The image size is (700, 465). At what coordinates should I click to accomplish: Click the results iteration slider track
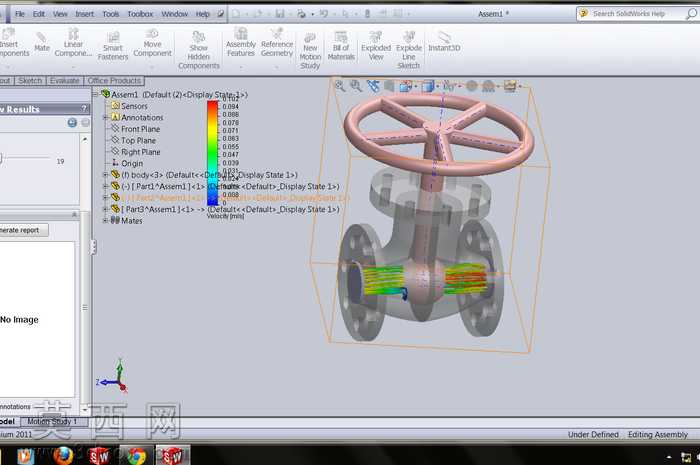25,157
